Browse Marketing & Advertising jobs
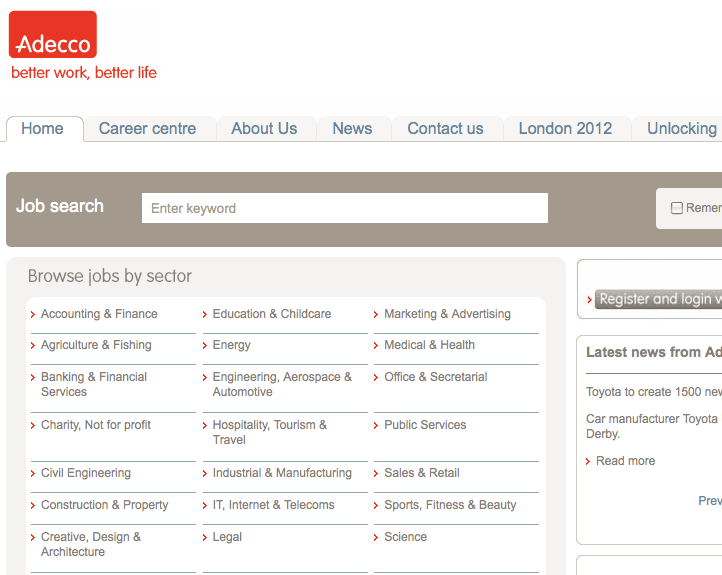This screenshot has width=722, height=575. pyautogui.click(x=448, y=314)
